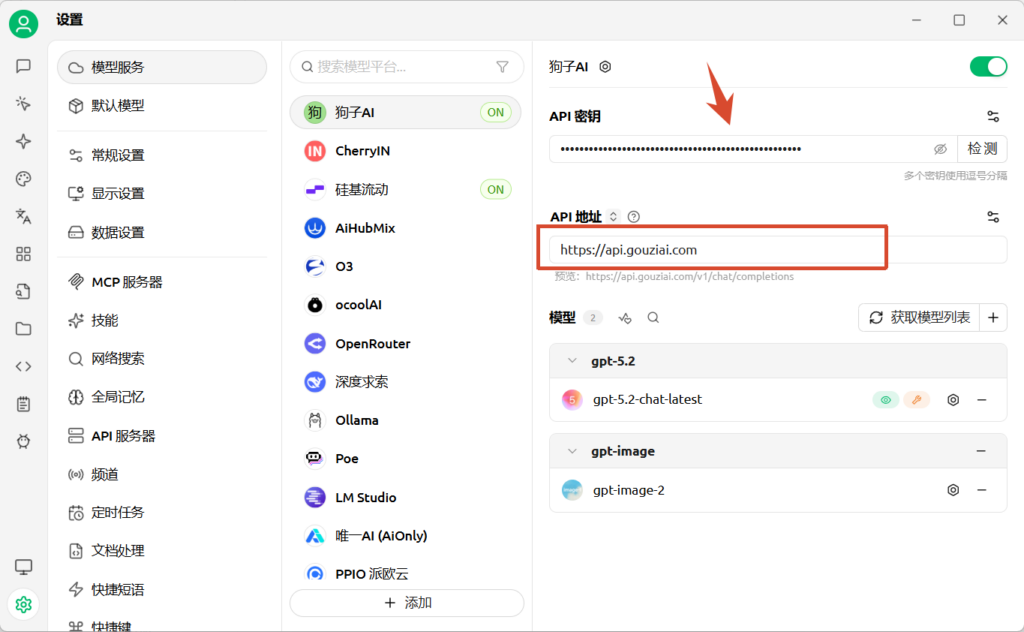
Task: Open the files folder sidebar icon
Action: [x=24, y=328]
